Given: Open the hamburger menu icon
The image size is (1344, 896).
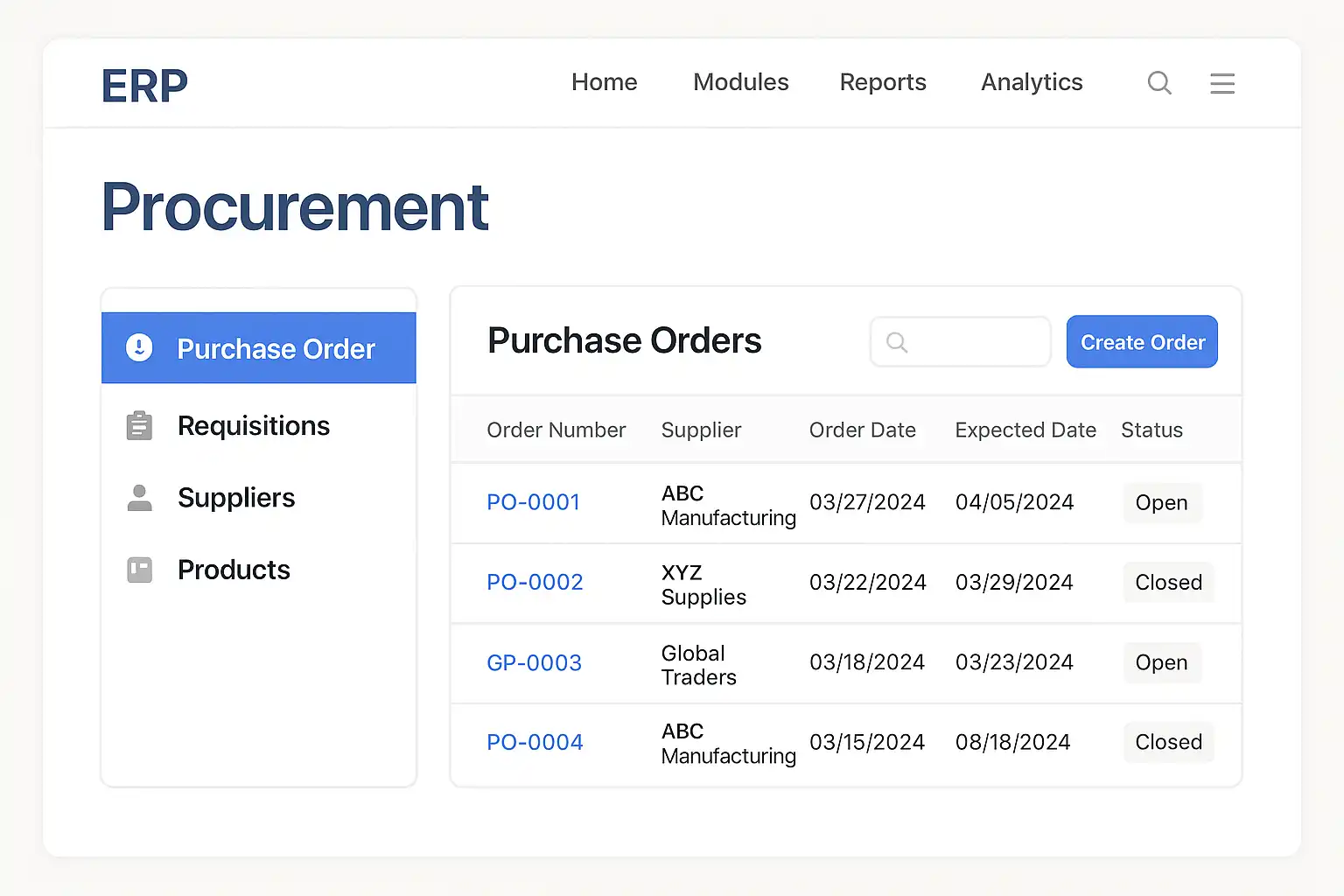Looking at the screenshot, I should [1222, 83].
